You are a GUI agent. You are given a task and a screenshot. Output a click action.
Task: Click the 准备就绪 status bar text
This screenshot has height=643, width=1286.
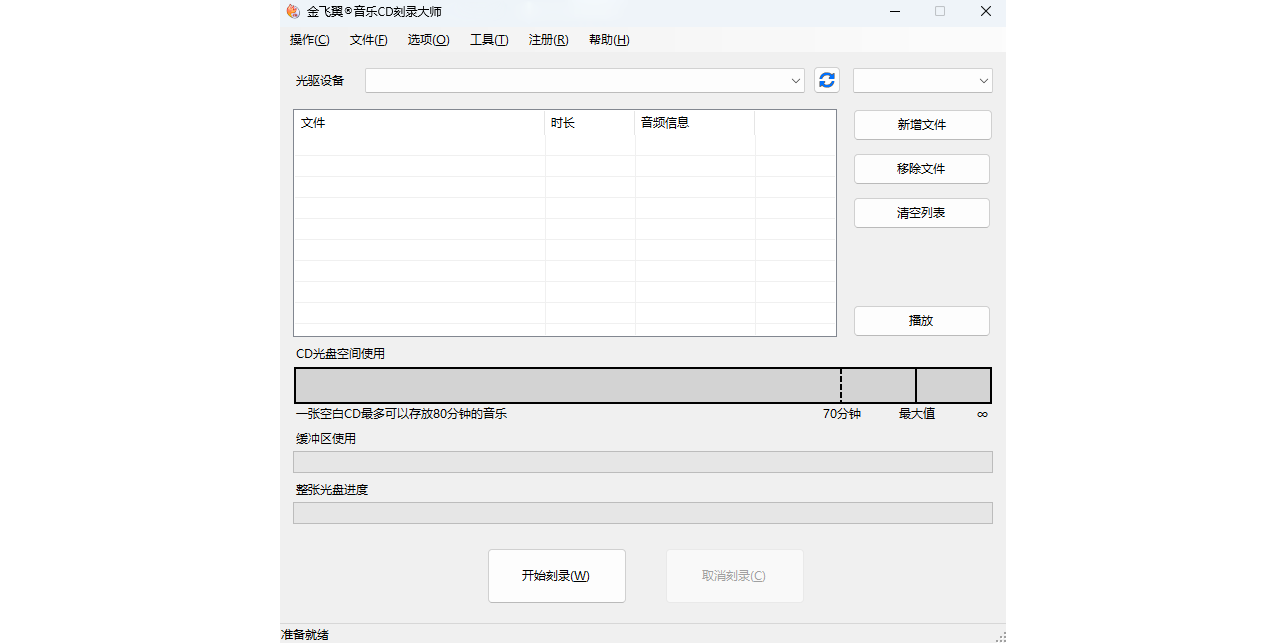(x=305, y=634)
